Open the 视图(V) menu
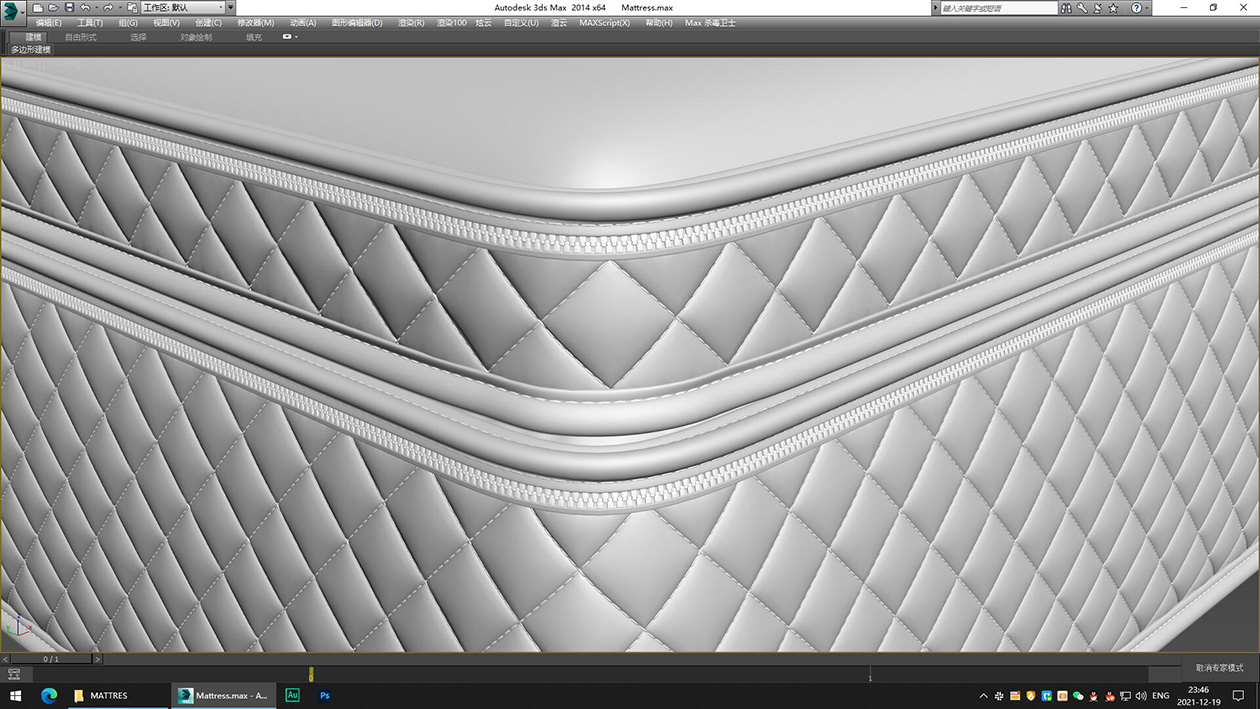 (166, 23)
